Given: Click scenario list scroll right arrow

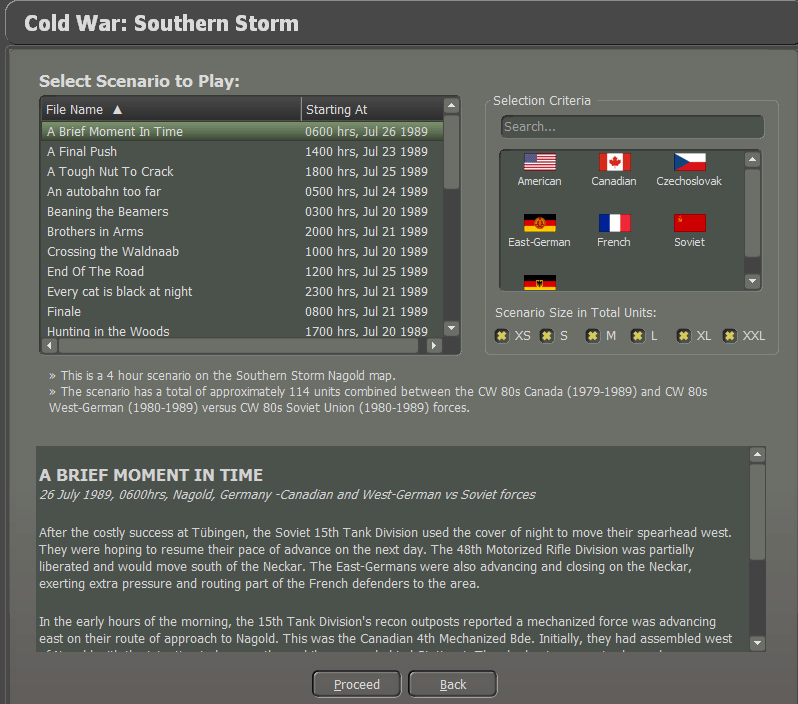Looking at the screenshot, I should (x=434, y=346).
